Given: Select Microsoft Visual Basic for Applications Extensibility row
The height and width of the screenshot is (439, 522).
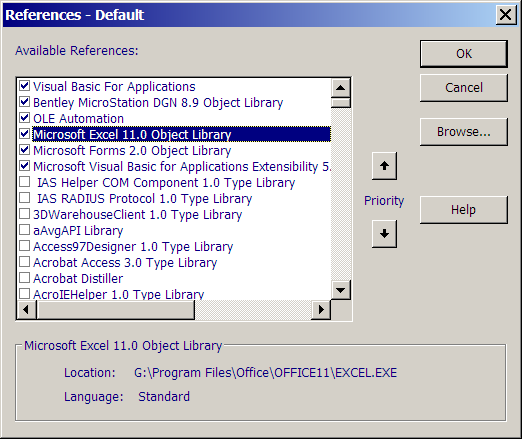Looking at the screenshot, I should tap(182, 167).
